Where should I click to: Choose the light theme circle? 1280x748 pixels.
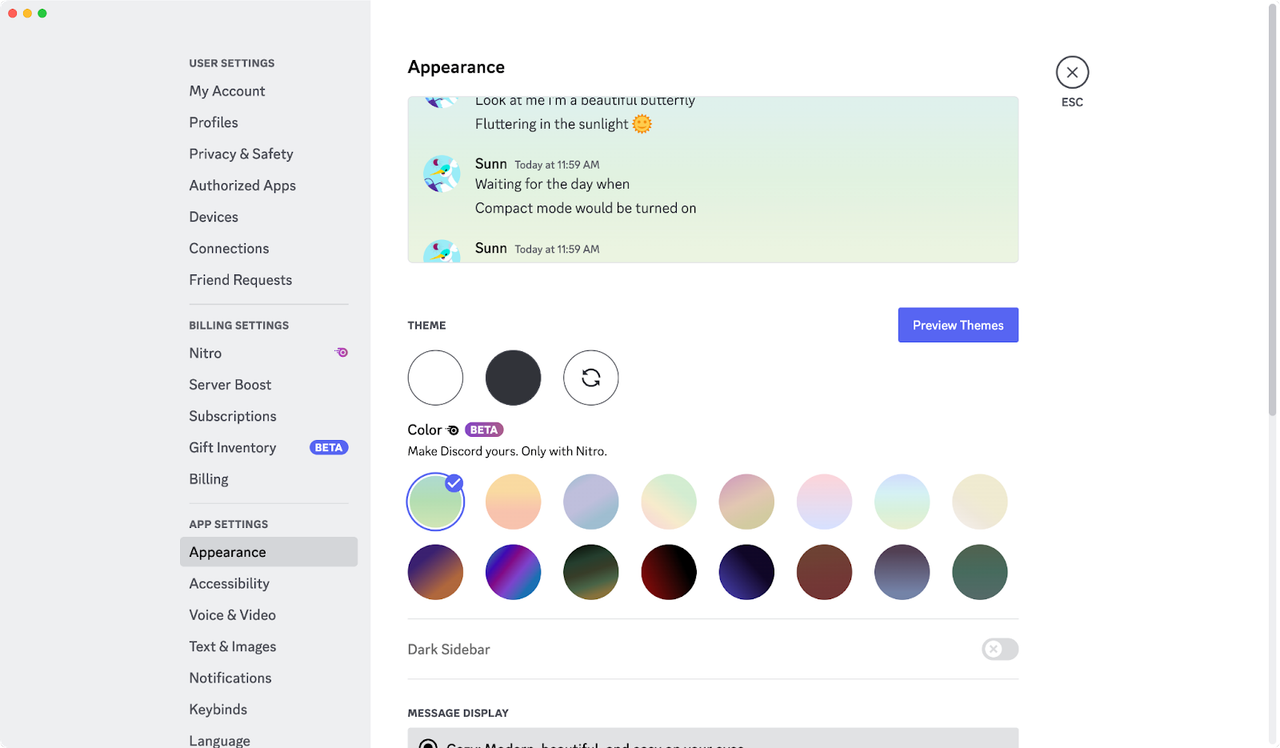tap(435, 378)
